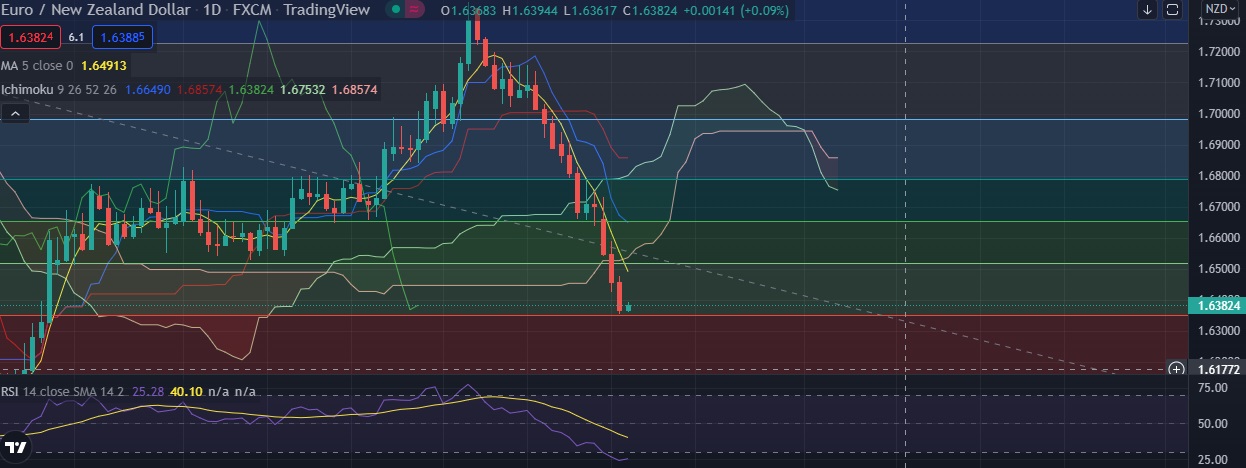Viewport: 1246px width, 468px height.
Task: Click the MA value 1.64913
Action: (x=102, y=66)
